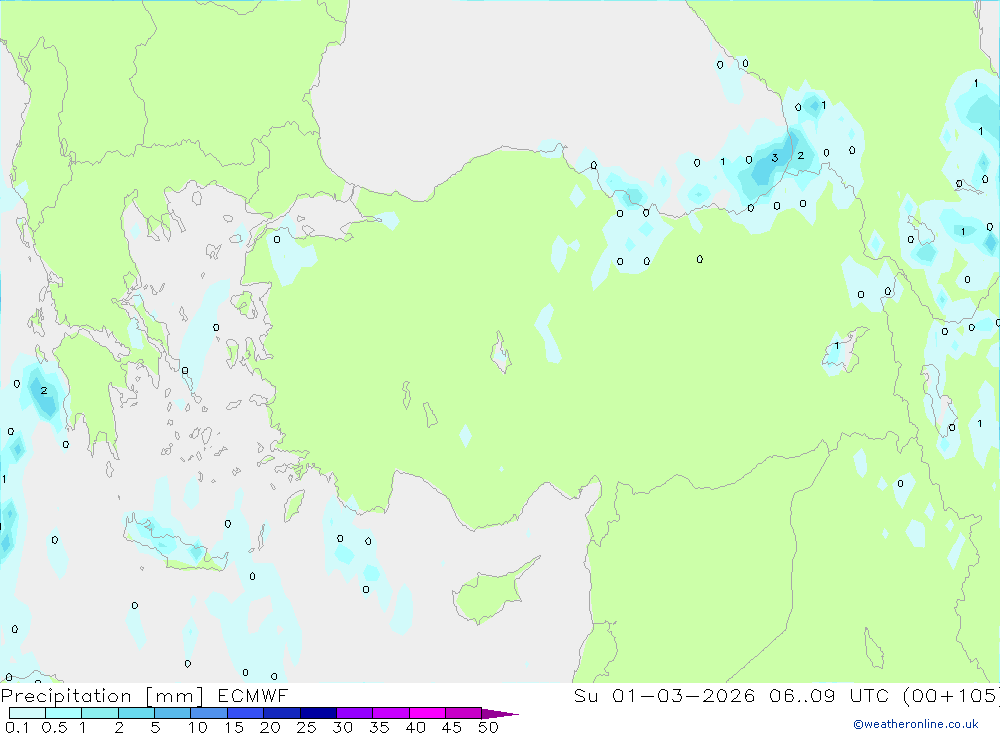Click the 10–15 mm legend color swatch
The image size is (1000, 733).
tap(209, 713)
